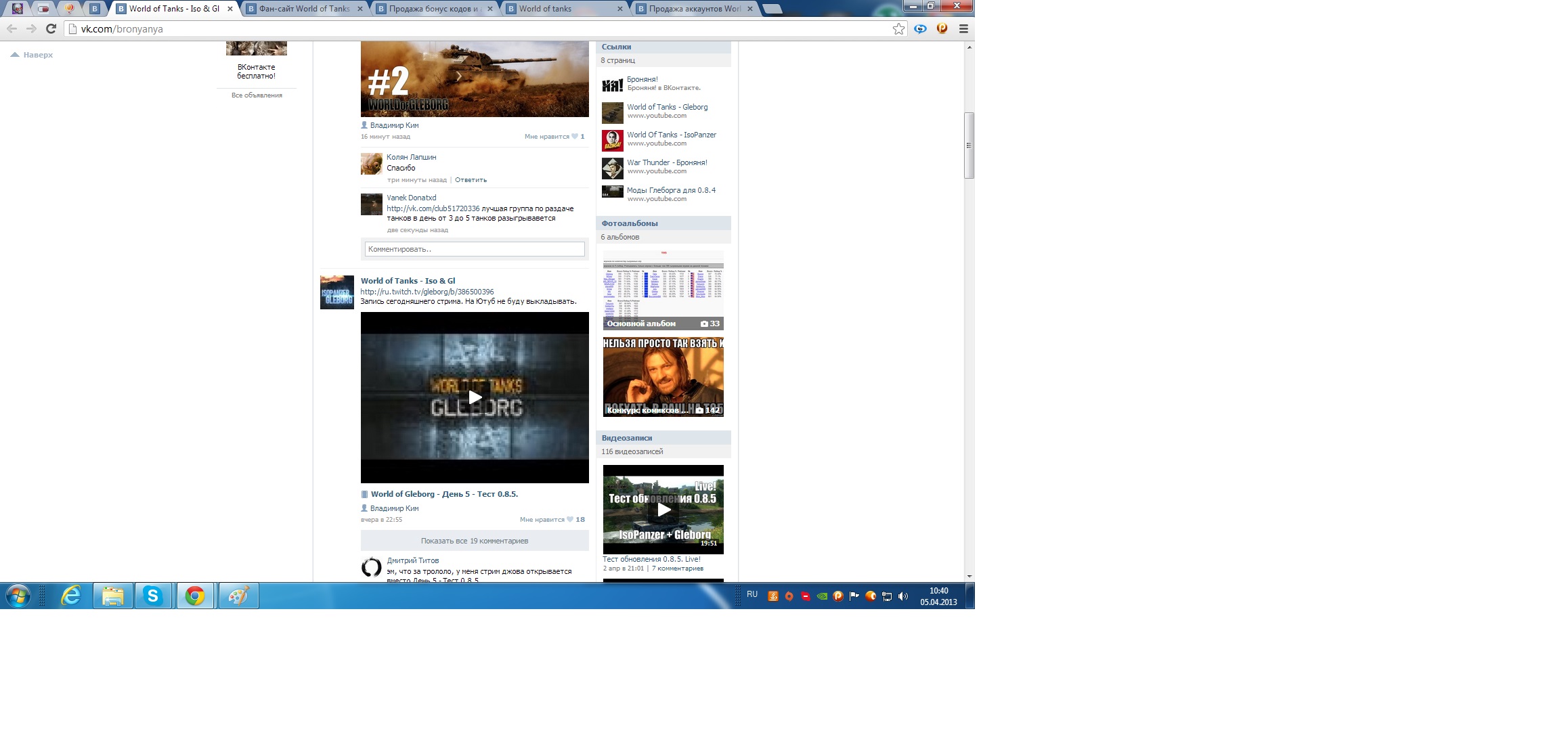The width and height of the screenshot is (1568, 735).
Task: Click the RU language indicator in taskbar
Action: [752, 594]
